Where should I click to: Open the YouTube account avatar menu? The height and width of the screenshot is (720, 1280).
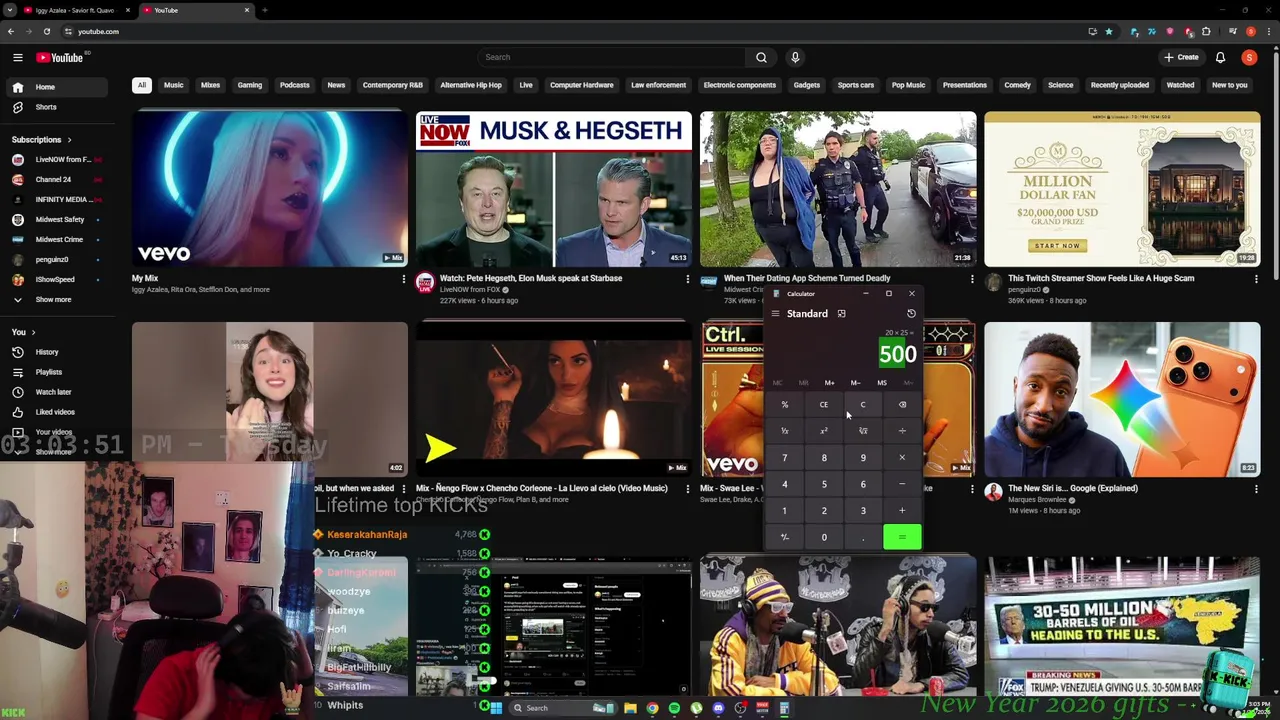pyautogui.click(x=1249, y=57)
